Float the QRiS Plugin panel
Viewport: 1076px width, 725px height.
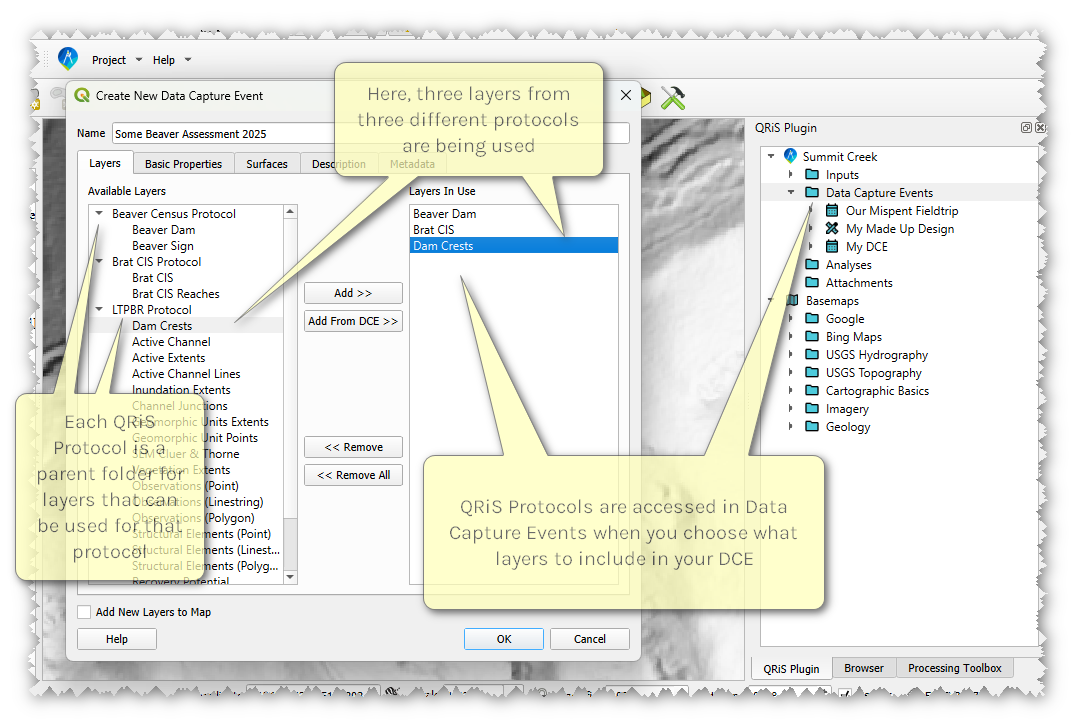(1026, 128)
